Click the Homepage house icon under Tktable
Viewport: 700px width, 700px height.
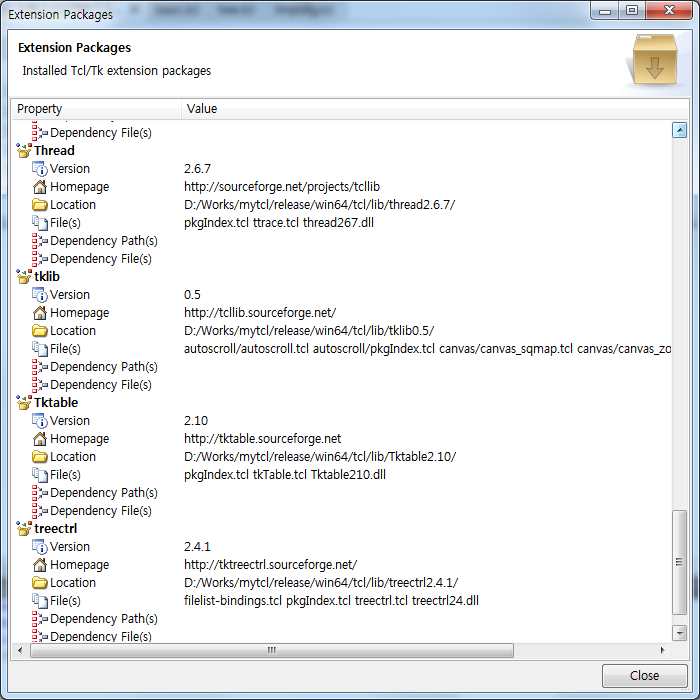(x=40, y=438)
